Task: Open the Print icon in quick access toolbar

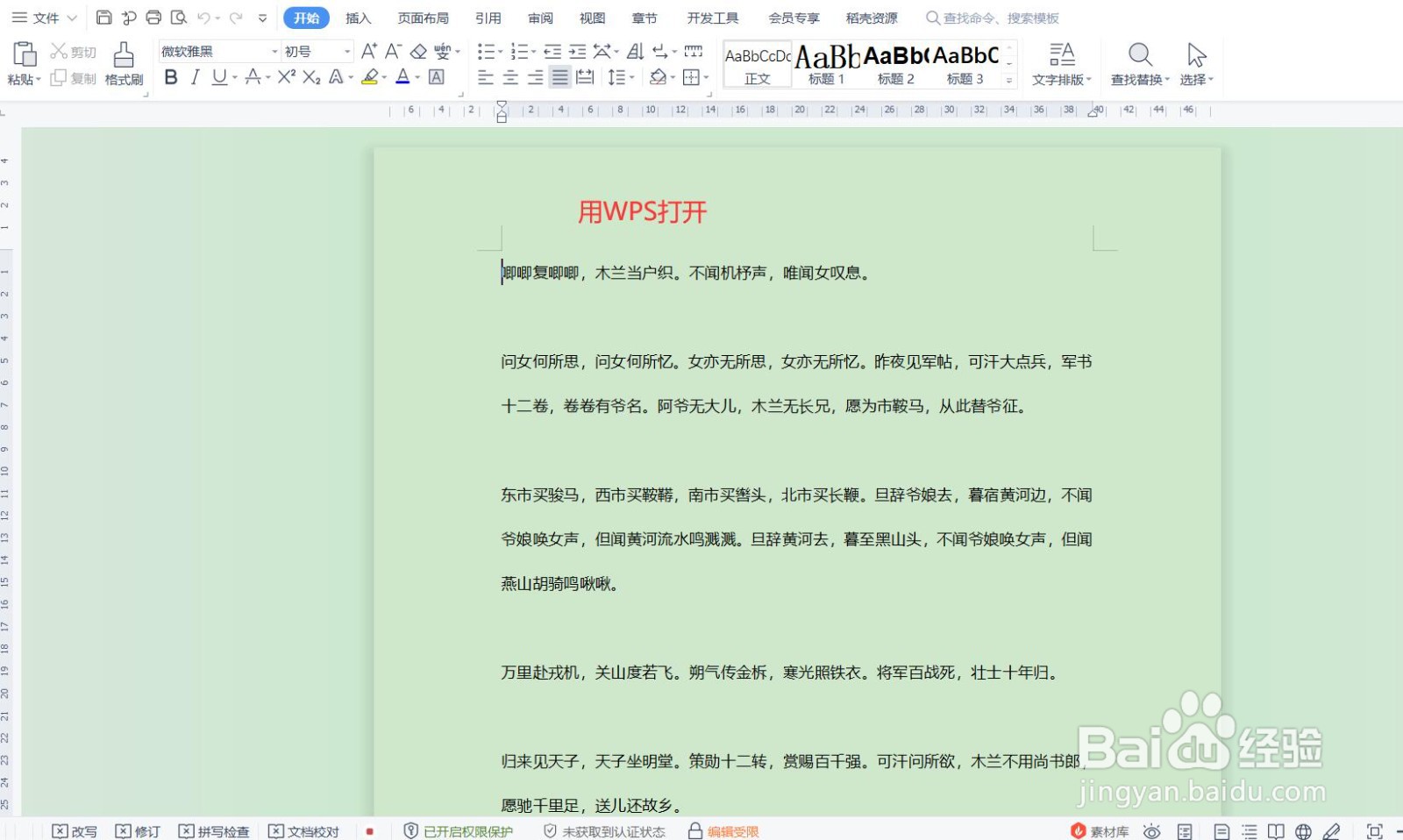Action: [x=153, y=18]
